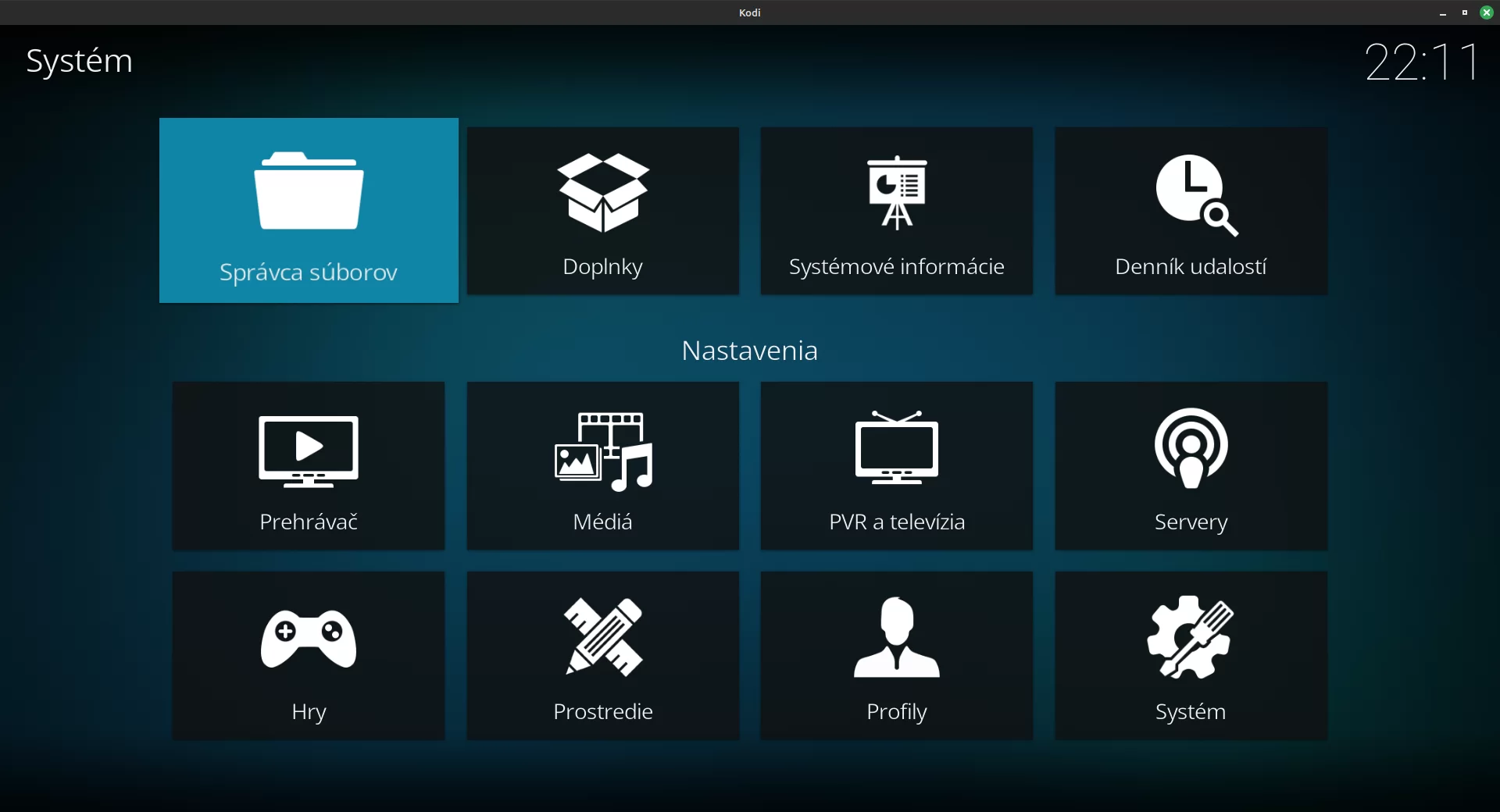Open Prostredie interface settings icon
1500x812 pixels.
point(603,637)
